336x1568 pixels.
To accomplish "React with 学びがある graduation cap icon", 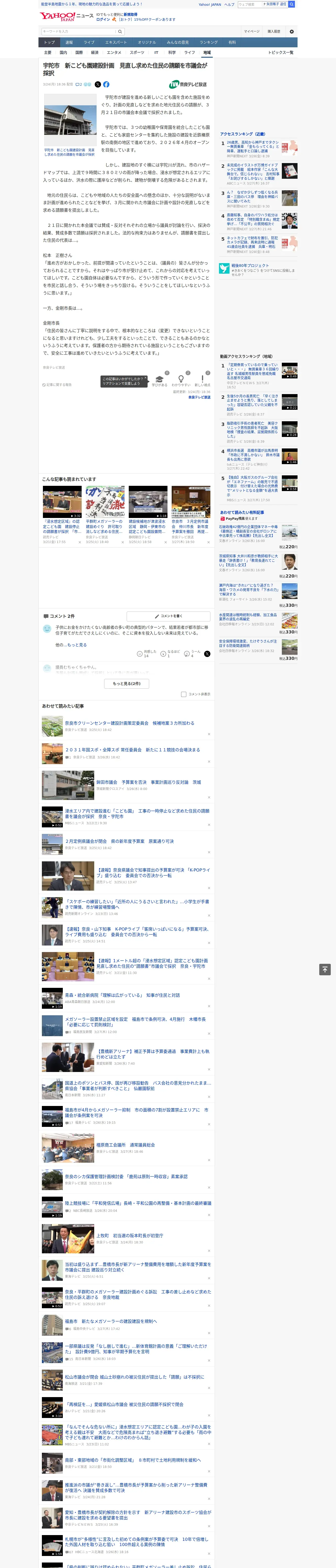I will 159,379.
